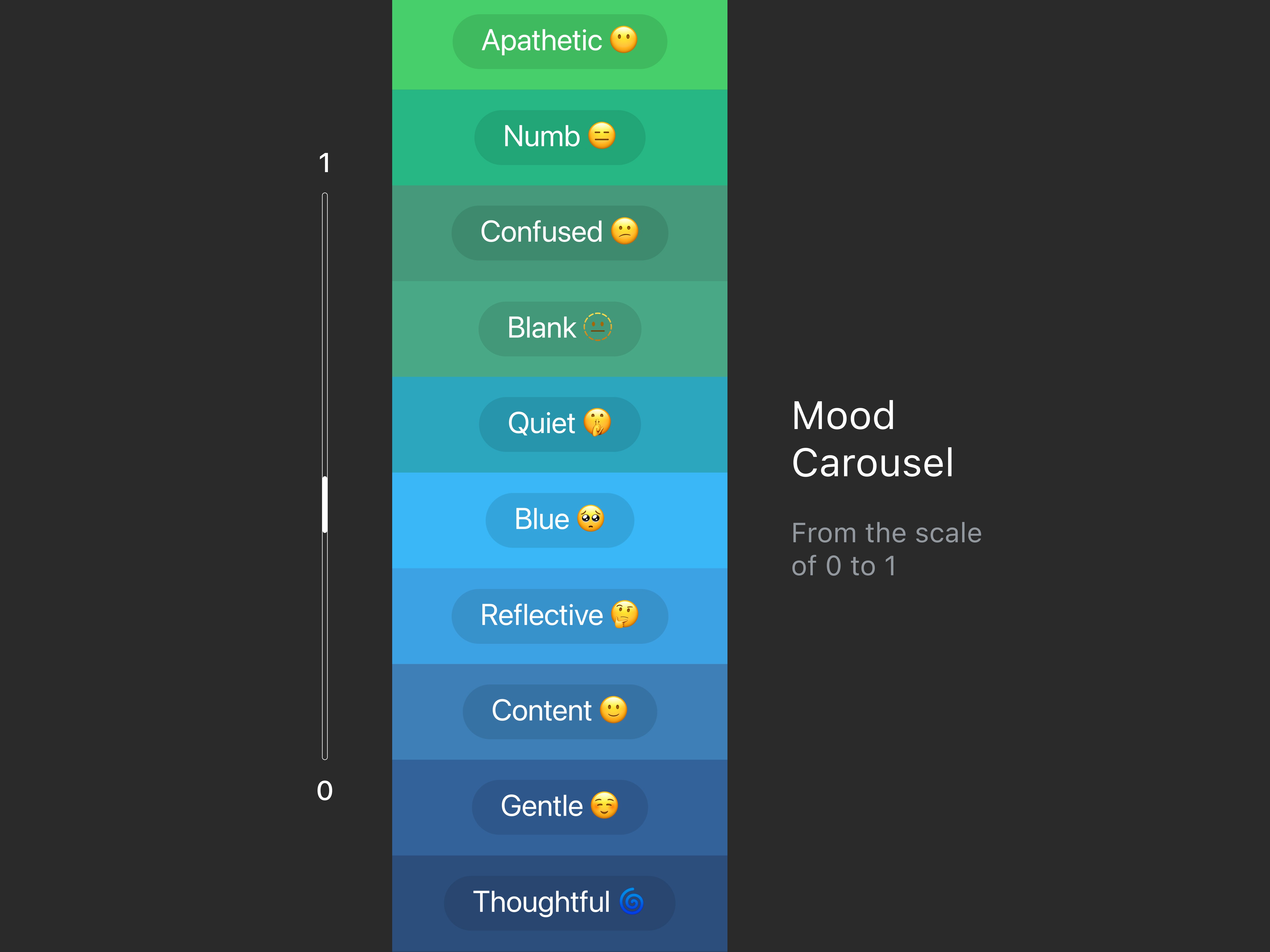Click the light blue Blue swatch band

tap(560, 520)
